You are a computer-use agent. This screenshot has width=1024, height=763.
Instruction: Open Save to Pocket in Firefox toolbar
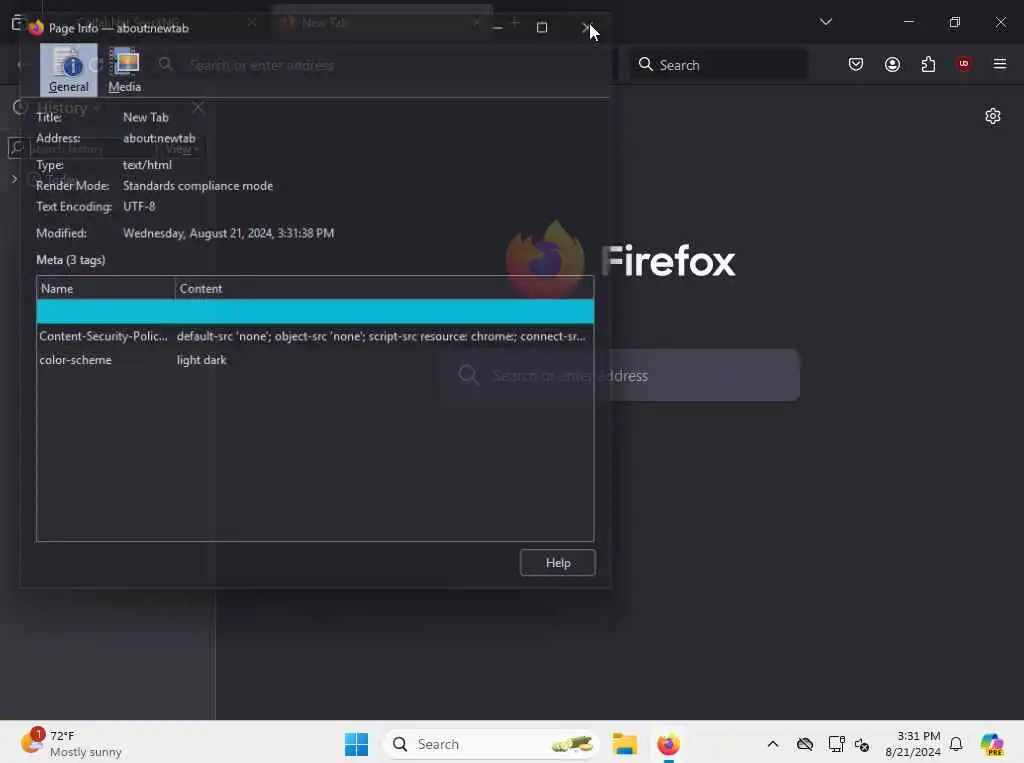coord(856,64)
